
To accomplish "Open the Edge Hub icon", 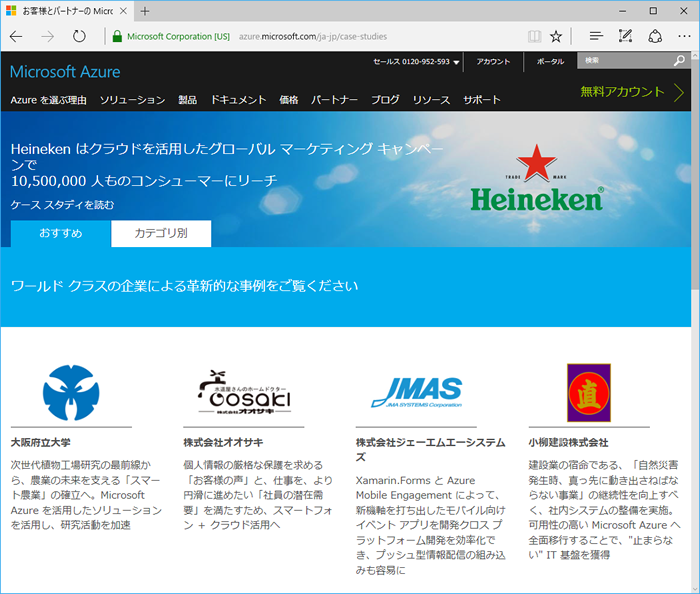I will 596,36.
